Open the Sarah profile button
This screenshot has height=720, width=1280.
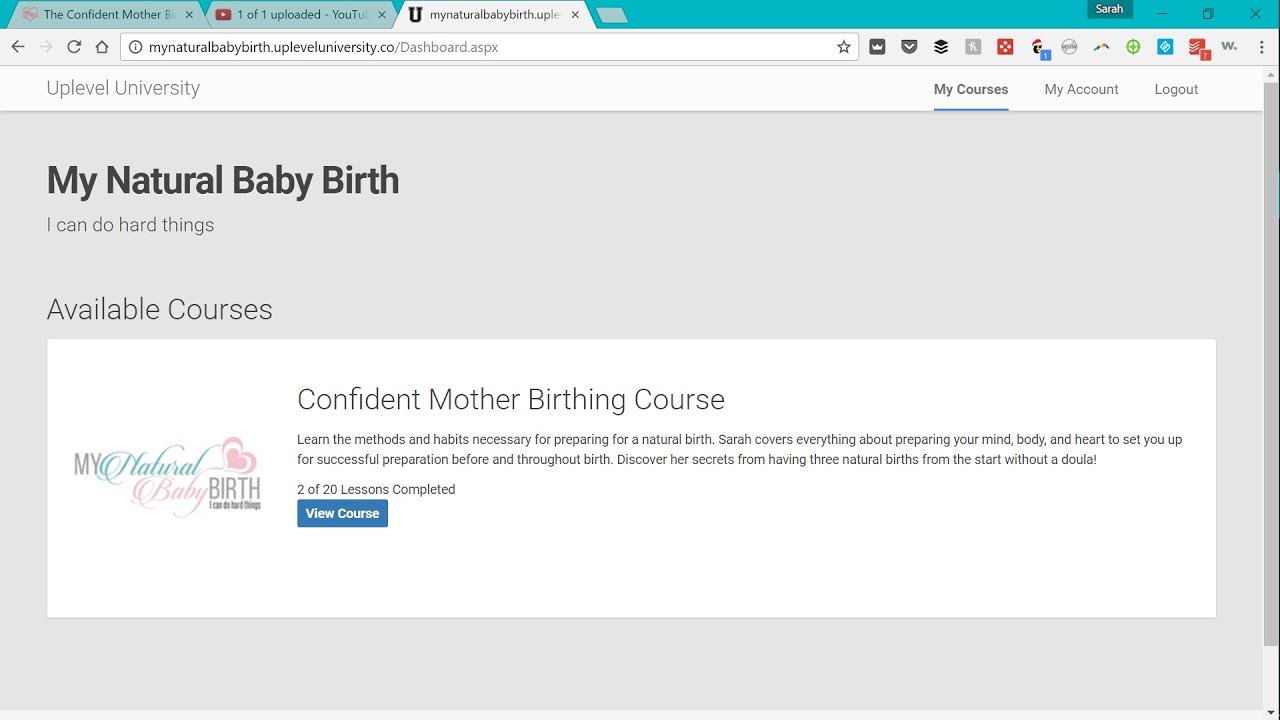click(1110, 9)
